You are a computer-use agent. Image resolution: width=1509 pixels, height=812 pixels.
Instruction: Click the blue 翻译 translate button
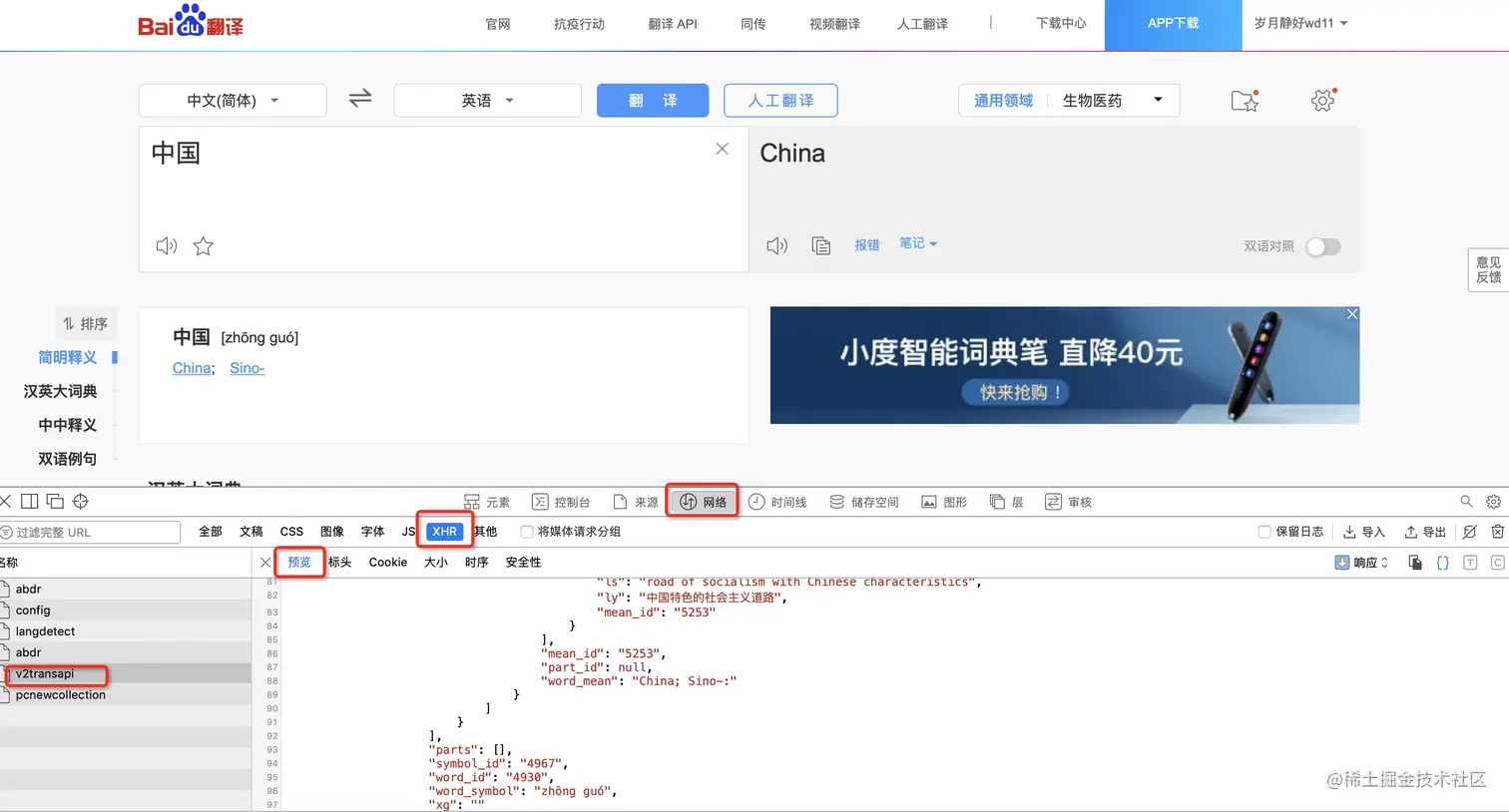(653, 100)
